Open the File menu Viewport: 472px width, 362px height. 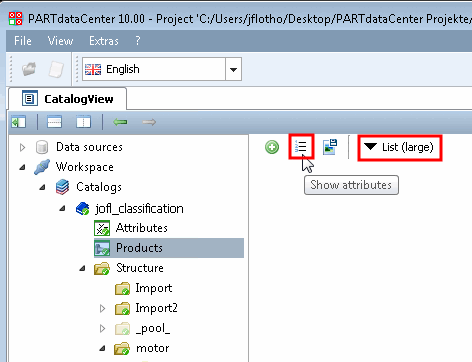tap(23, 41)
